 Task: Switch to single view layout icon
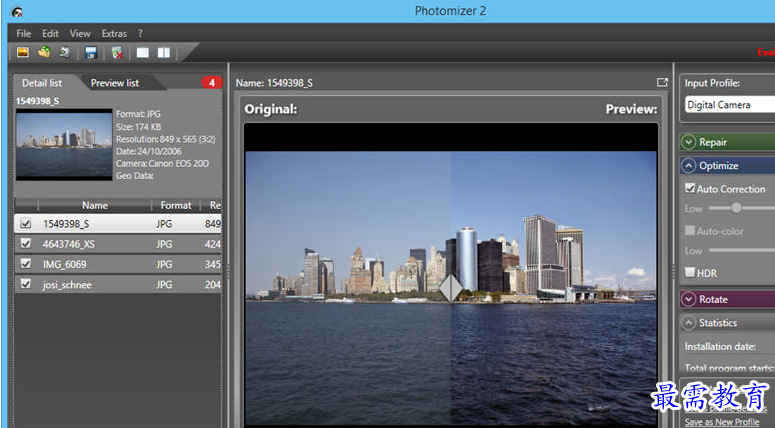pyautogui.click(x=142, y=52)
